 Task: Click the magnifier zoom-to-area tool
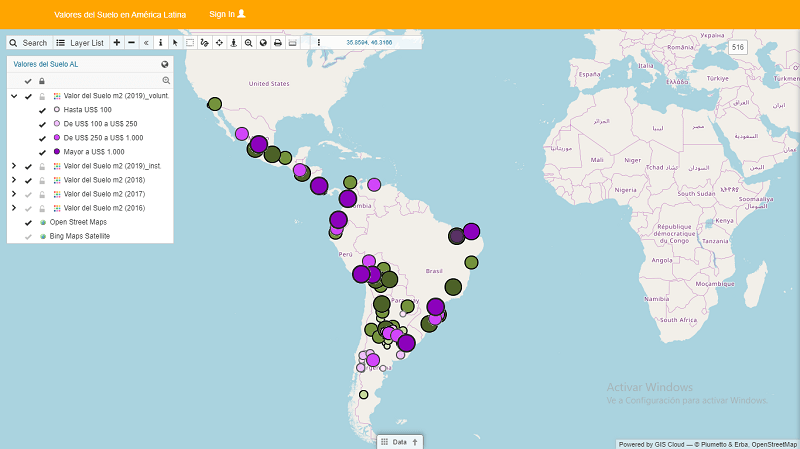(248, 43)
